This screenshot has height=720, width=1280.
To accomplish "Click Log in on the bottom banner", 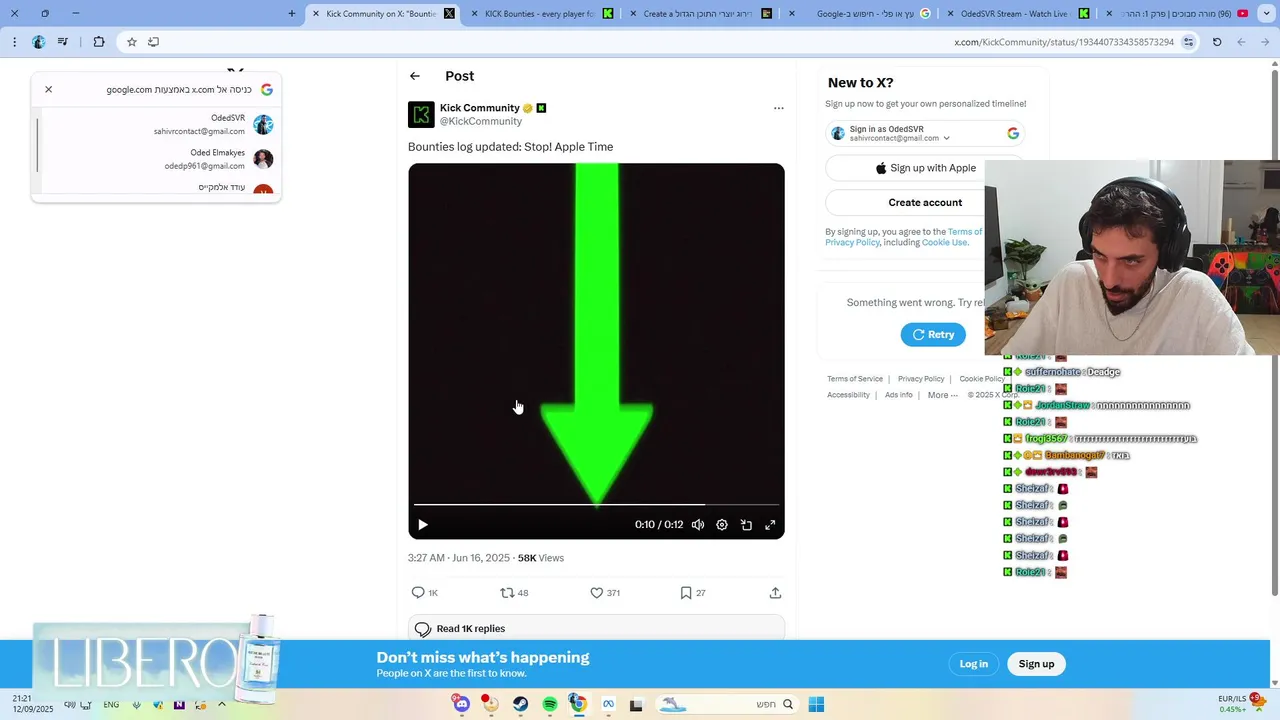I will (974, 664).
